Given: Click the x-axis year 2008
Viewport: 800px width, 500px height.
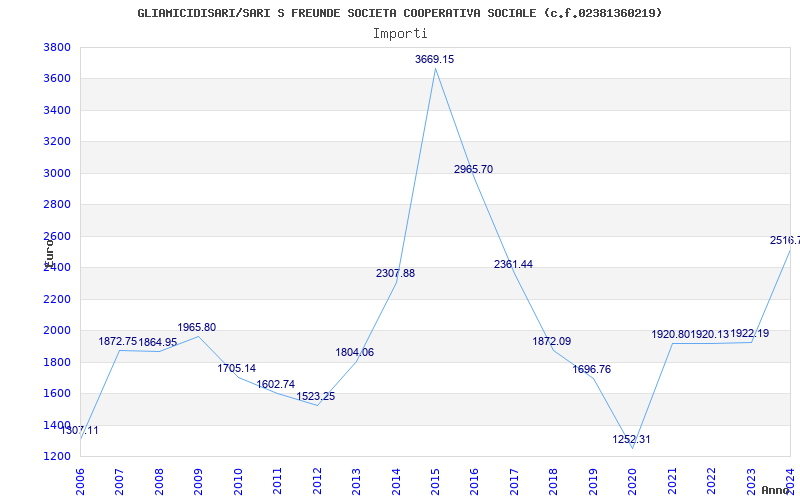Looking at the screenshot, I should 159,482.
